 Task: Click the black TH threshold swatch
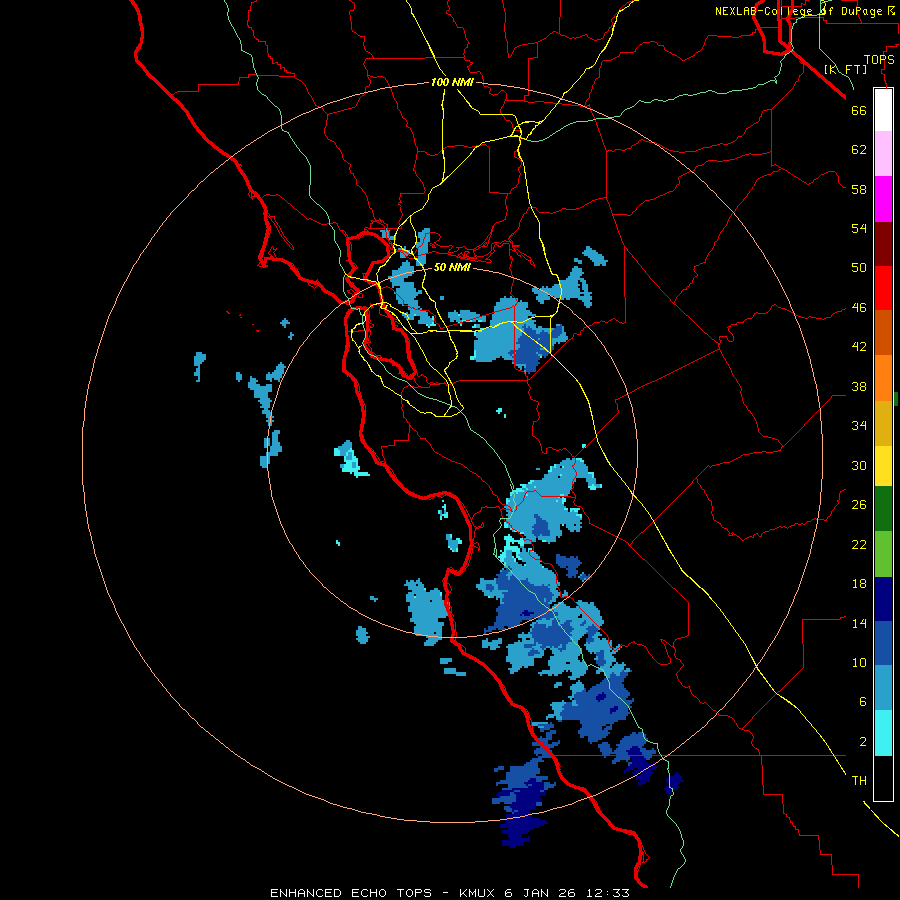coord(883,778)
